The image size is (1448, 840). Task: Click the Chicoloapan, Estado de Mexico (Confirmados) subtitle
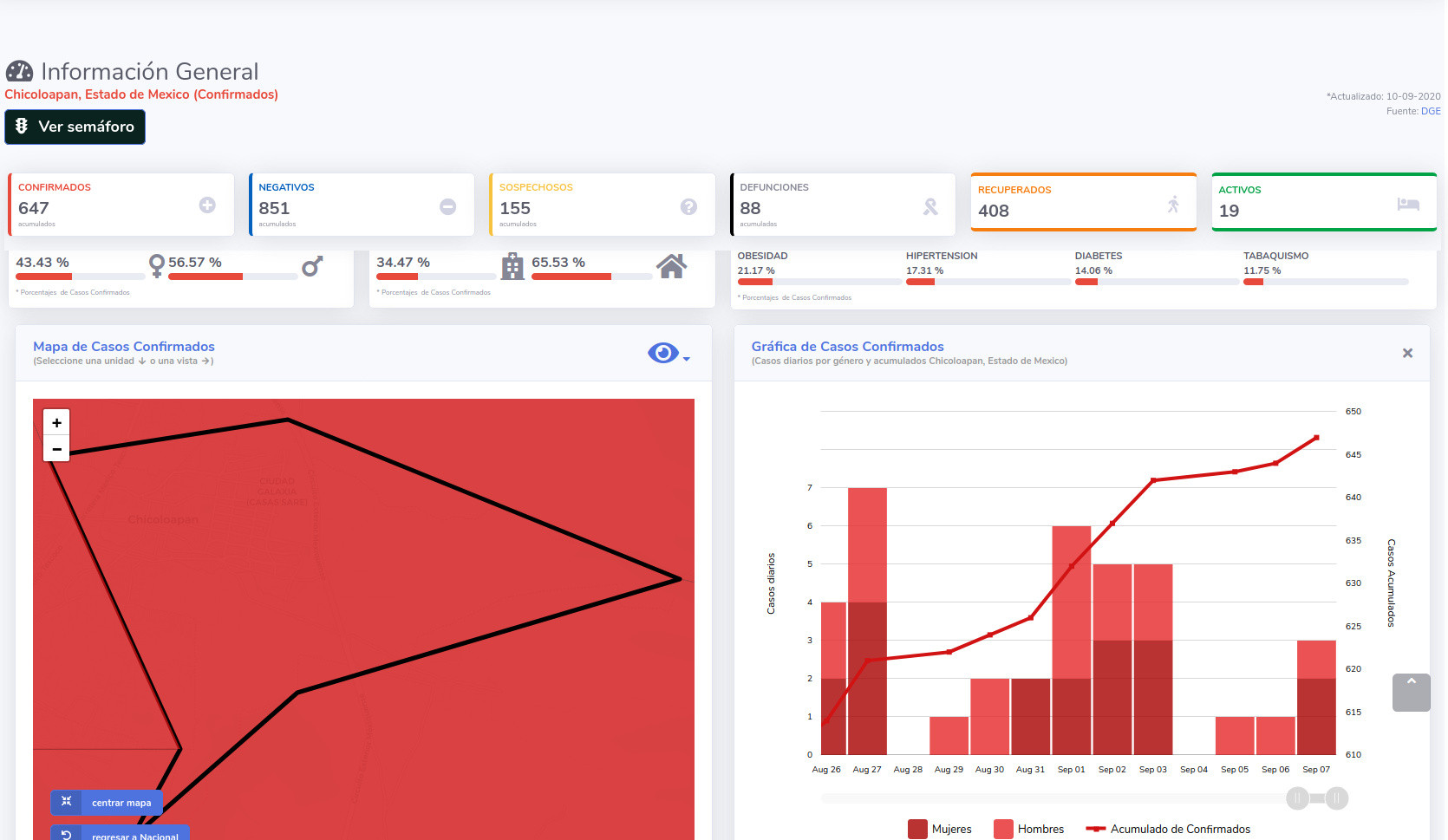click(141, 94)
